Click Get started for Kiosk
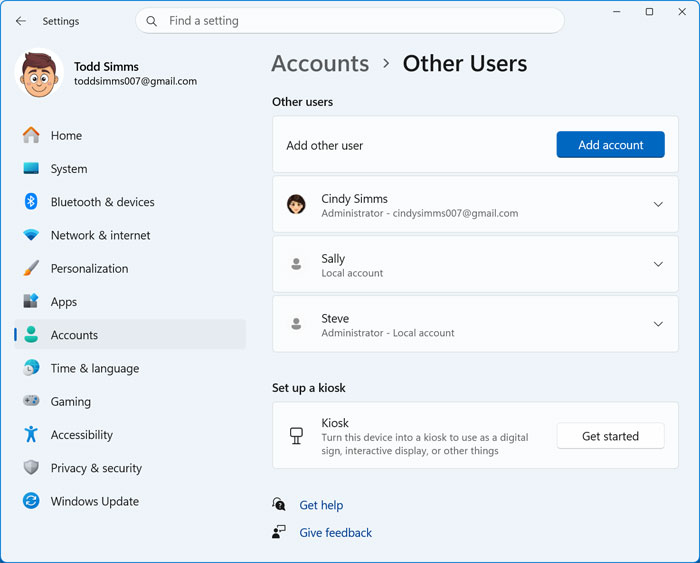Viewport: 700px width, 563px height. coord(610,436)
